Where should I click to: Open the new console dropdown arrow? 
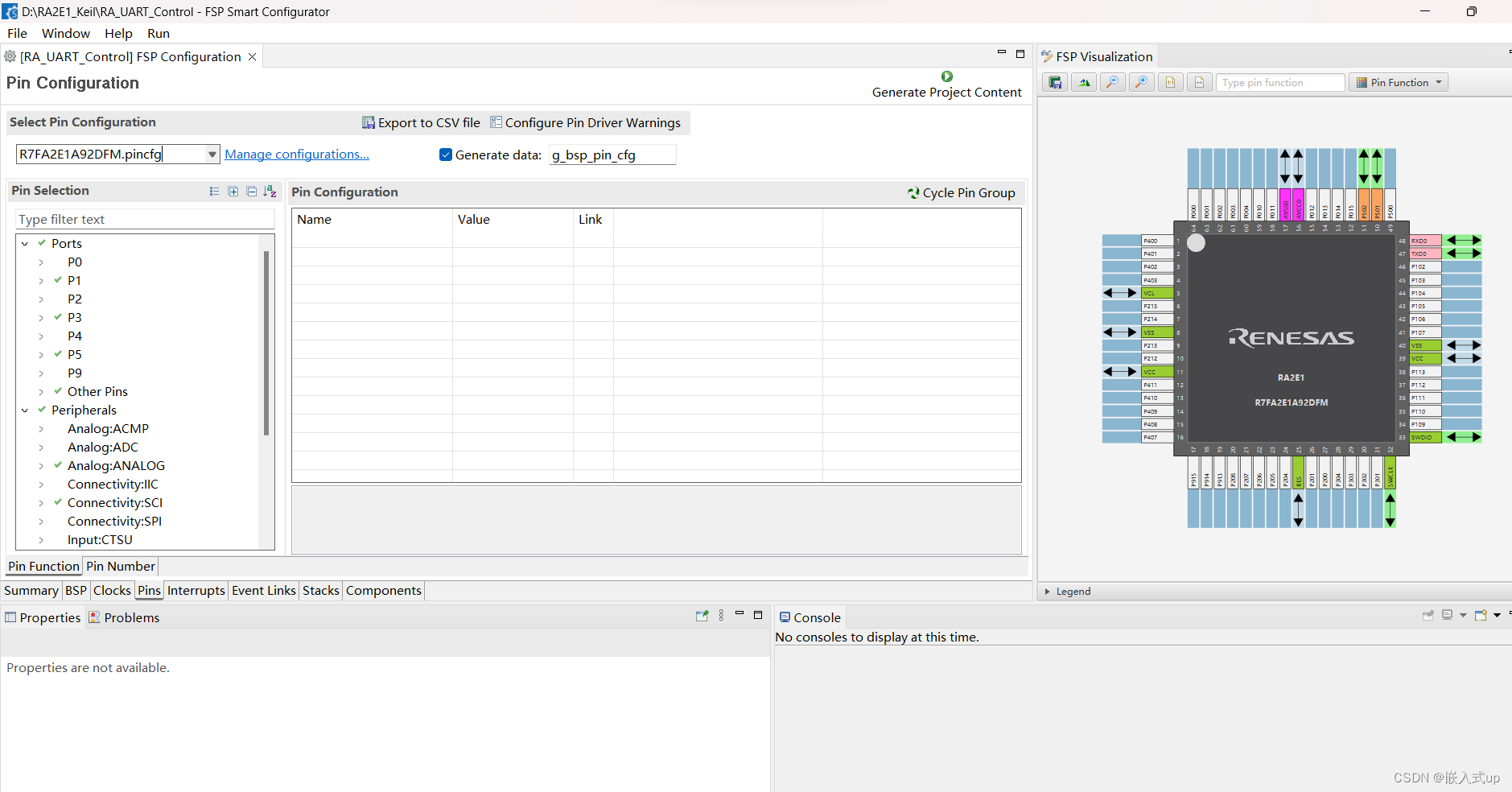(1497, 616)
